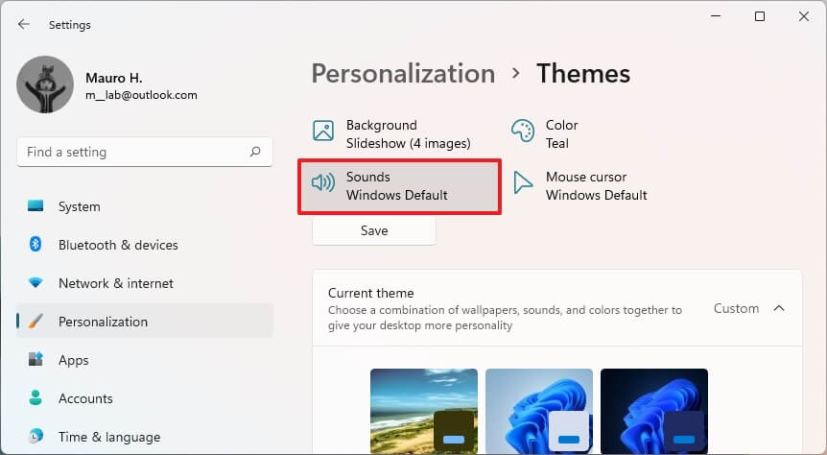Screen dimensions: 827x455
Task: Click the Apps grid icon
Action: [35, 359]
